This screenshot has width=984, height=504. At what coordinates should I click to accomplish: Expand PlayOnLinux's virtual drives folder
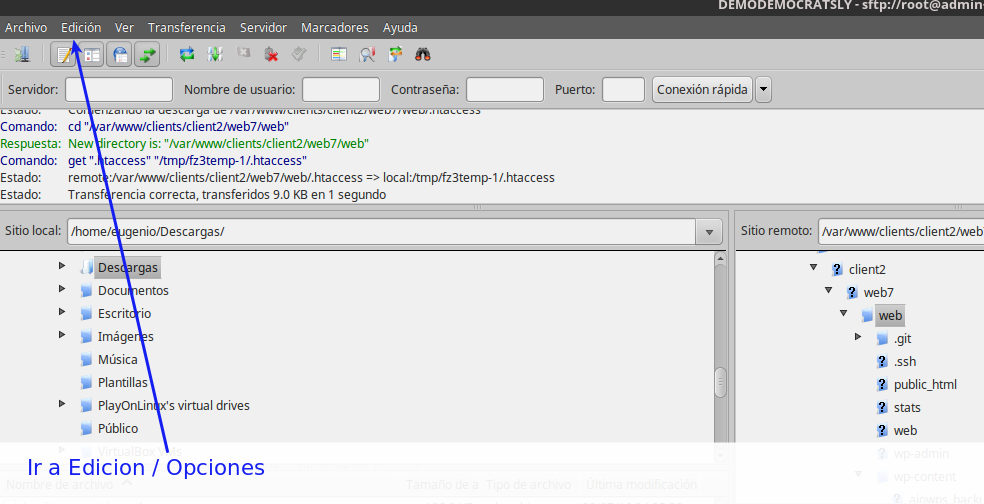pyautogui.click(x=62, y=404)
